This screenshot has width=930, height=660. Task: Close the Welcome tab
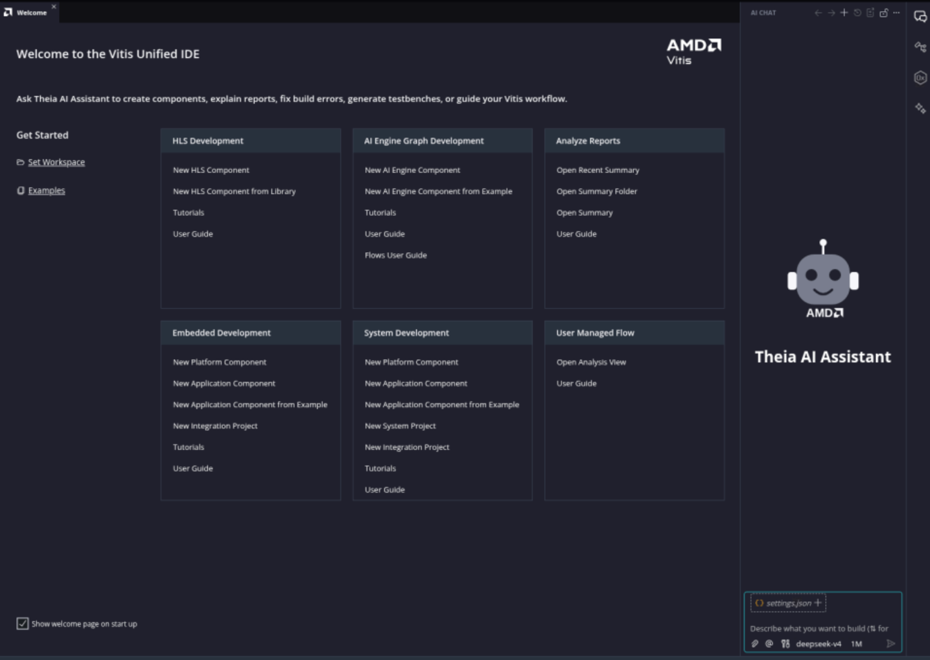click(53, 7)
